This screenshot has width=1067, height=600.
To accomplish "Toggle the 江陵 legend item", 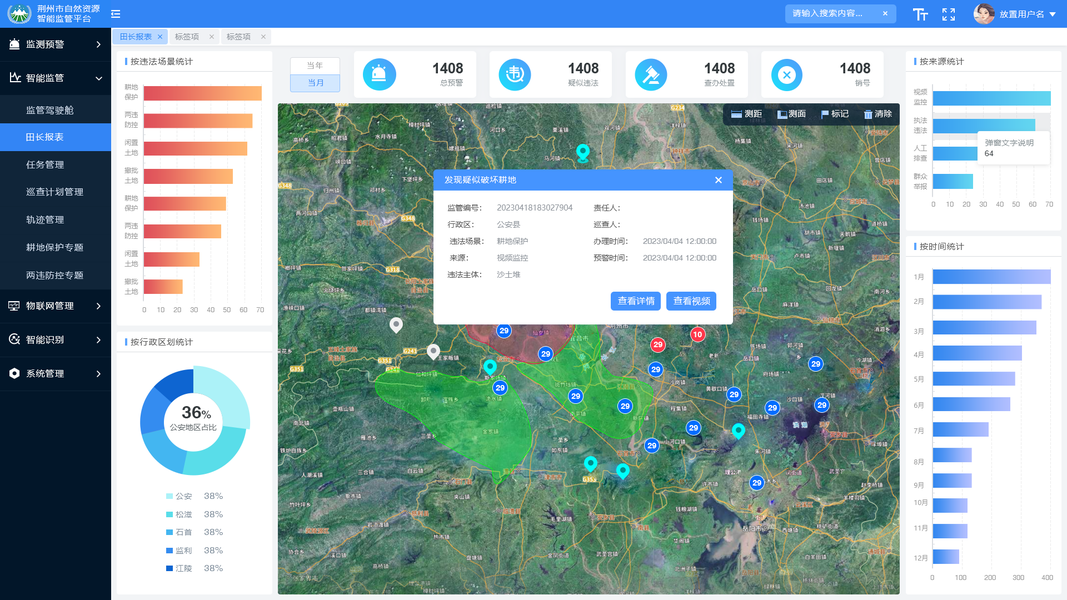I will tap(195, 569).
